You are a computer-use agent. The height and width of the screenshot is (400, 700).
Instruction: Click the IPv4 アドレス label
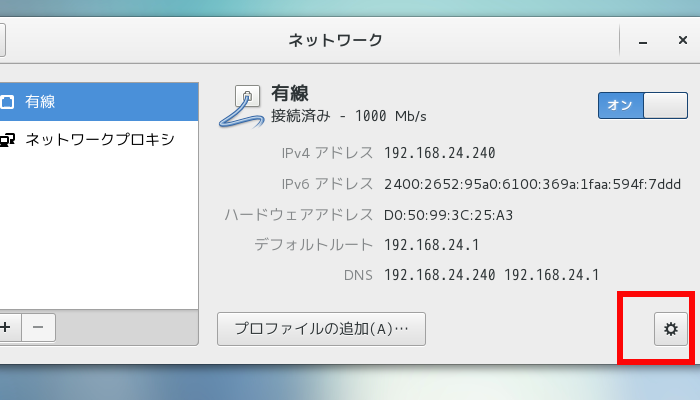pyautogui.click(x=327, y=154)
